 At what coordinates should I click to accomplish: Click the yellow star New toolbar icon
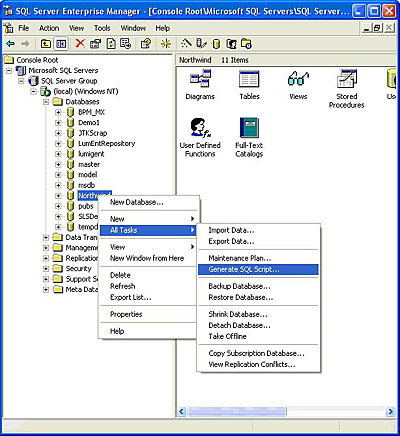point(166,44)
